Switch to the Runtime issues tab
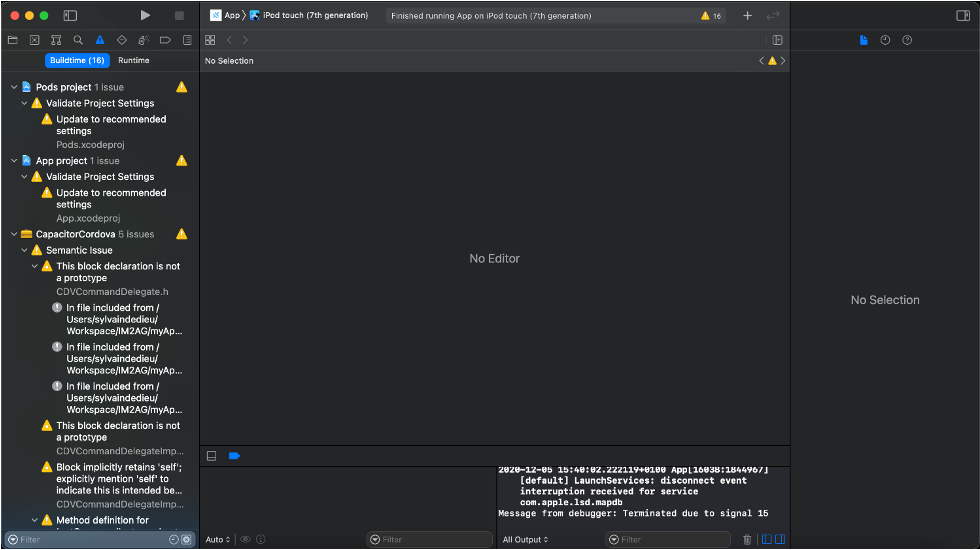This screenshot has height=550, width=980. (x=134, y=61)
